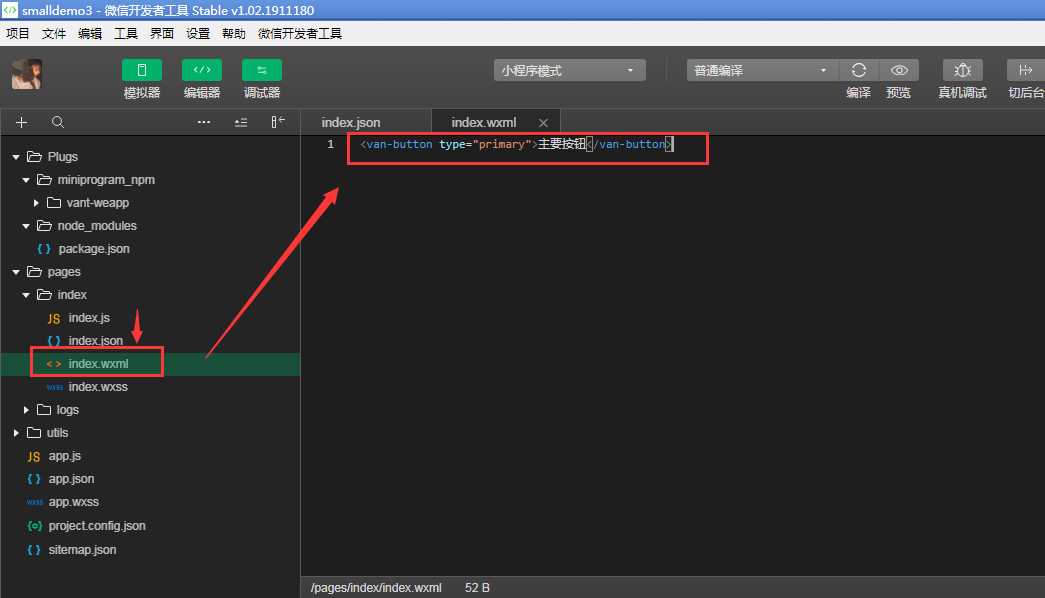
Task: Expand the logs folder arrow
Action: [26, 409]
